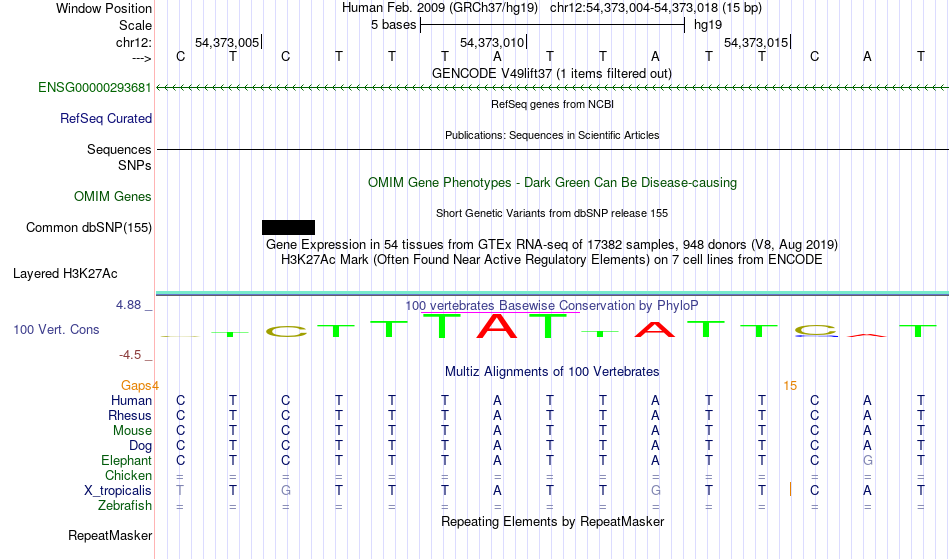The image size is (950, 559).
Task: Click the SNPs track label
Action: (135, 165)
